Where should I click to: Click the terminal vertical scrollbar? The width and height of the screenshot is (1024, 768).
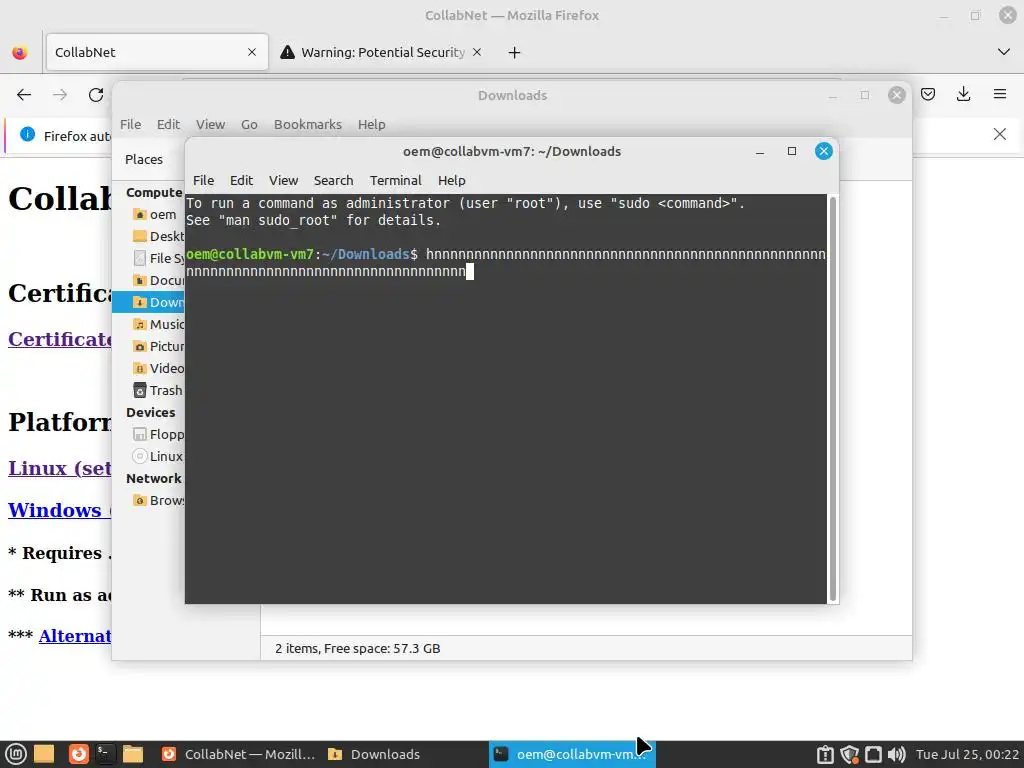pos(833,398)
